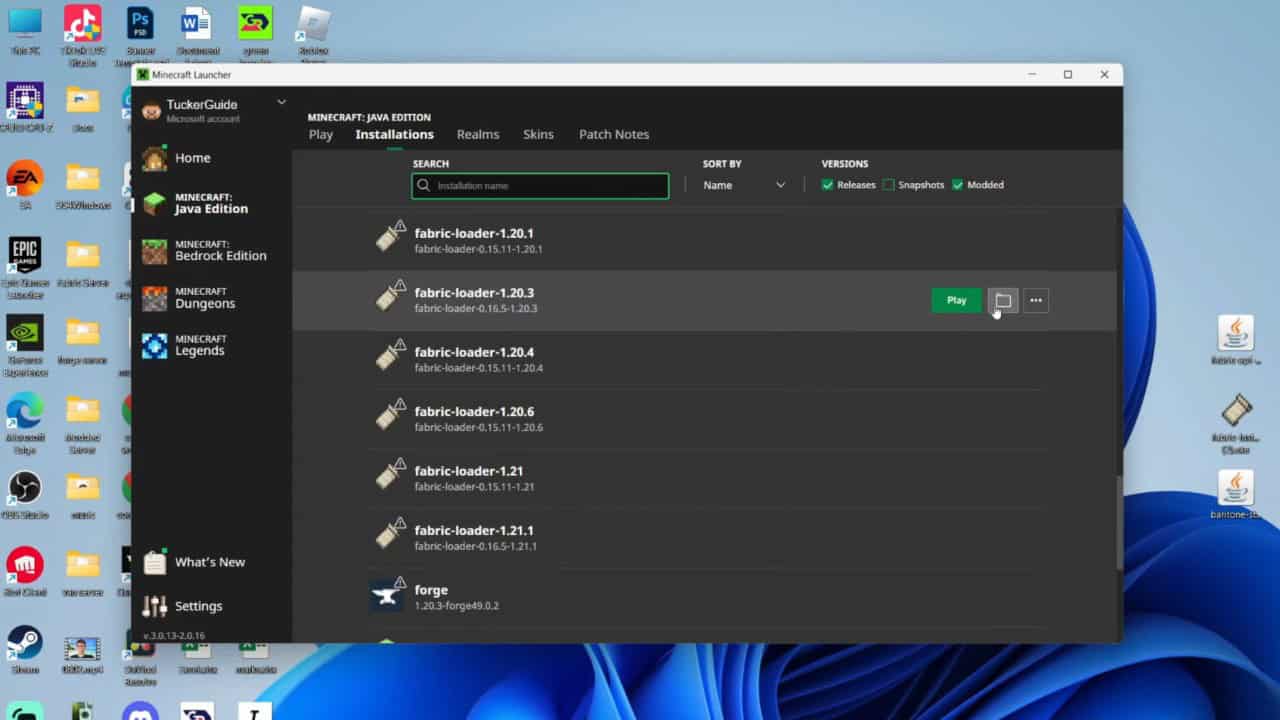The height and width of the screenshot is (720, 1280).
Task: Toggle the Modded checkbox
Action: tap(958, 185)
